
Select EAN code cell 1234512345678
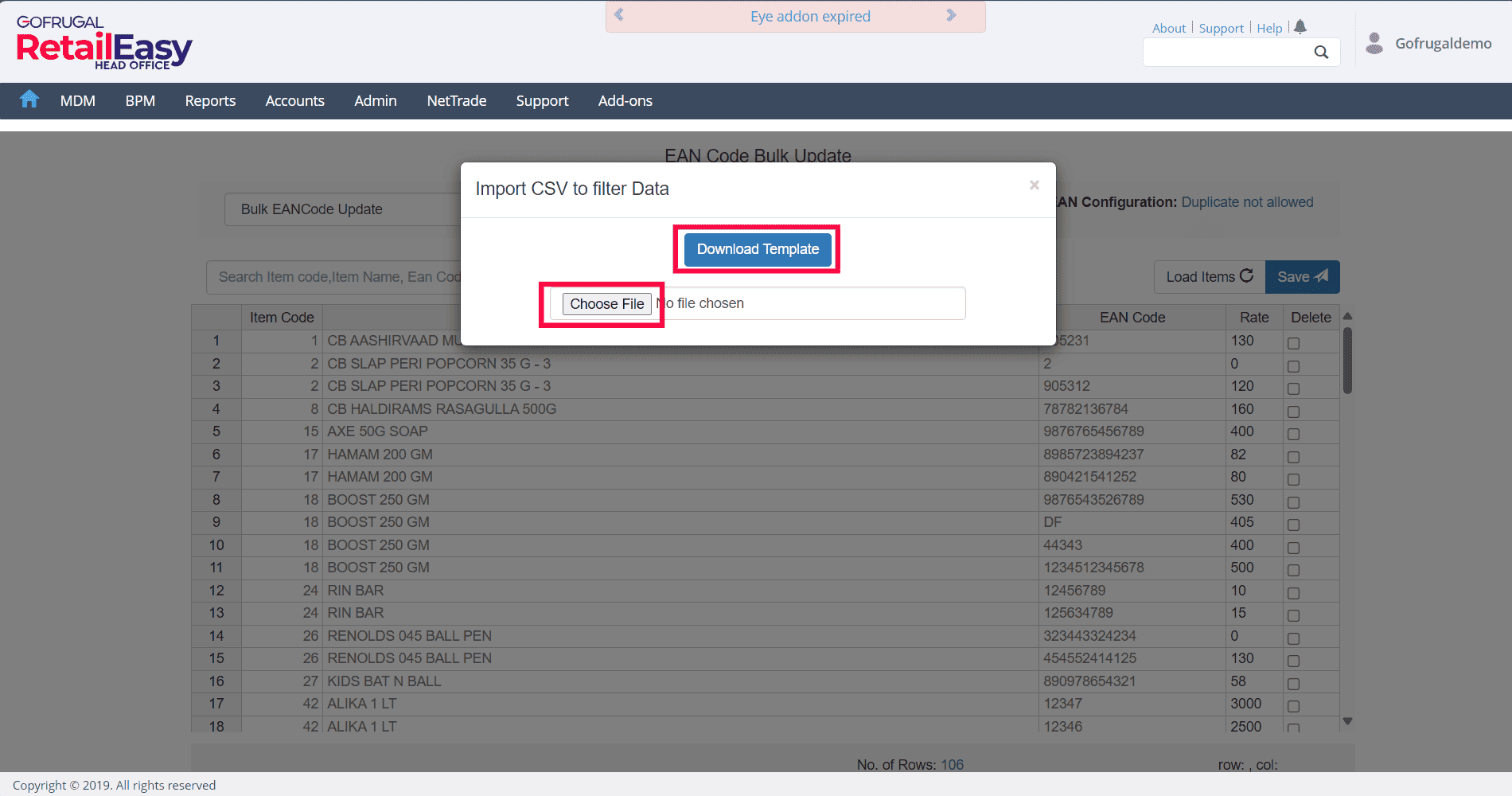pyautogui.click(x=1132, y=568)
